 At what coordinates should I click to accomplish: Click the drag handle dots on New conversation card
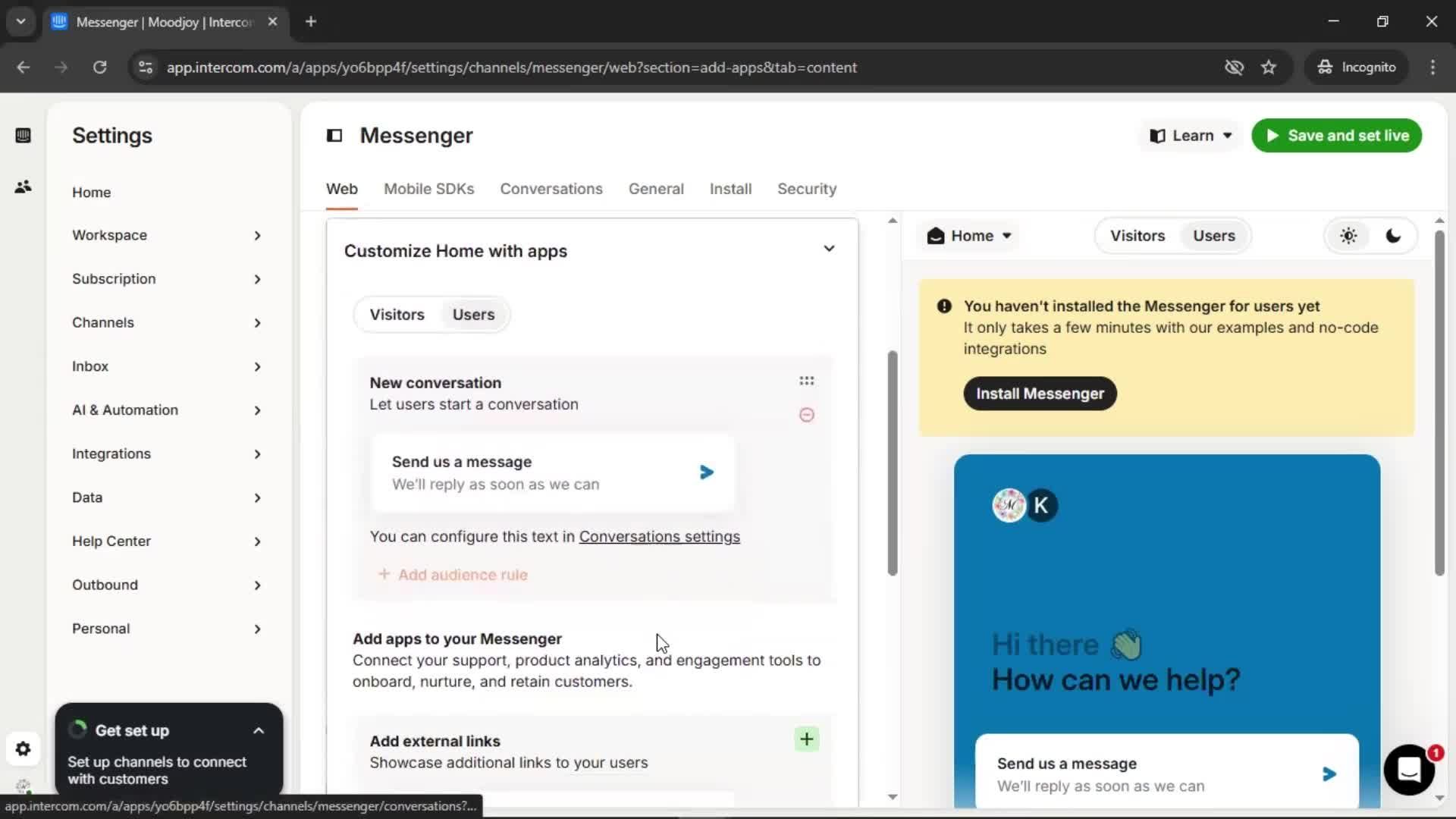[807, 381]
